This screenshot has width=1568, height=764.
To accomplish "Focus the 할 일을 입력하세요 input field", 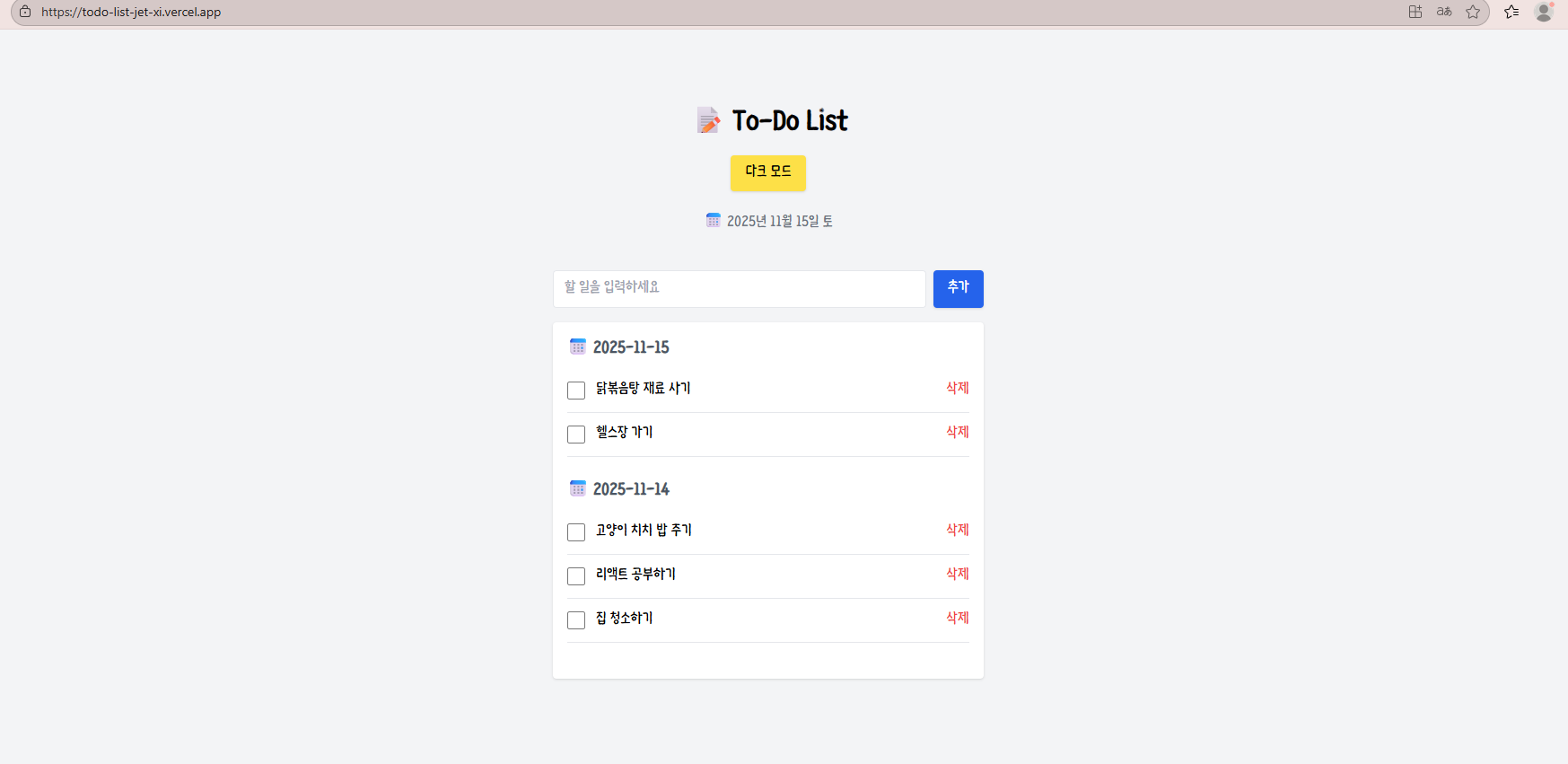I will click(x=740, y=289).
